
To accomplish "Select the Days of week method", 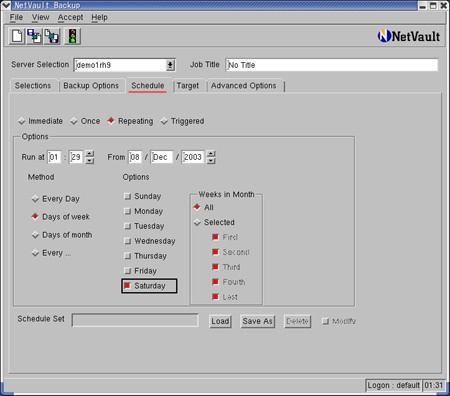I will (x=61, y=217).
